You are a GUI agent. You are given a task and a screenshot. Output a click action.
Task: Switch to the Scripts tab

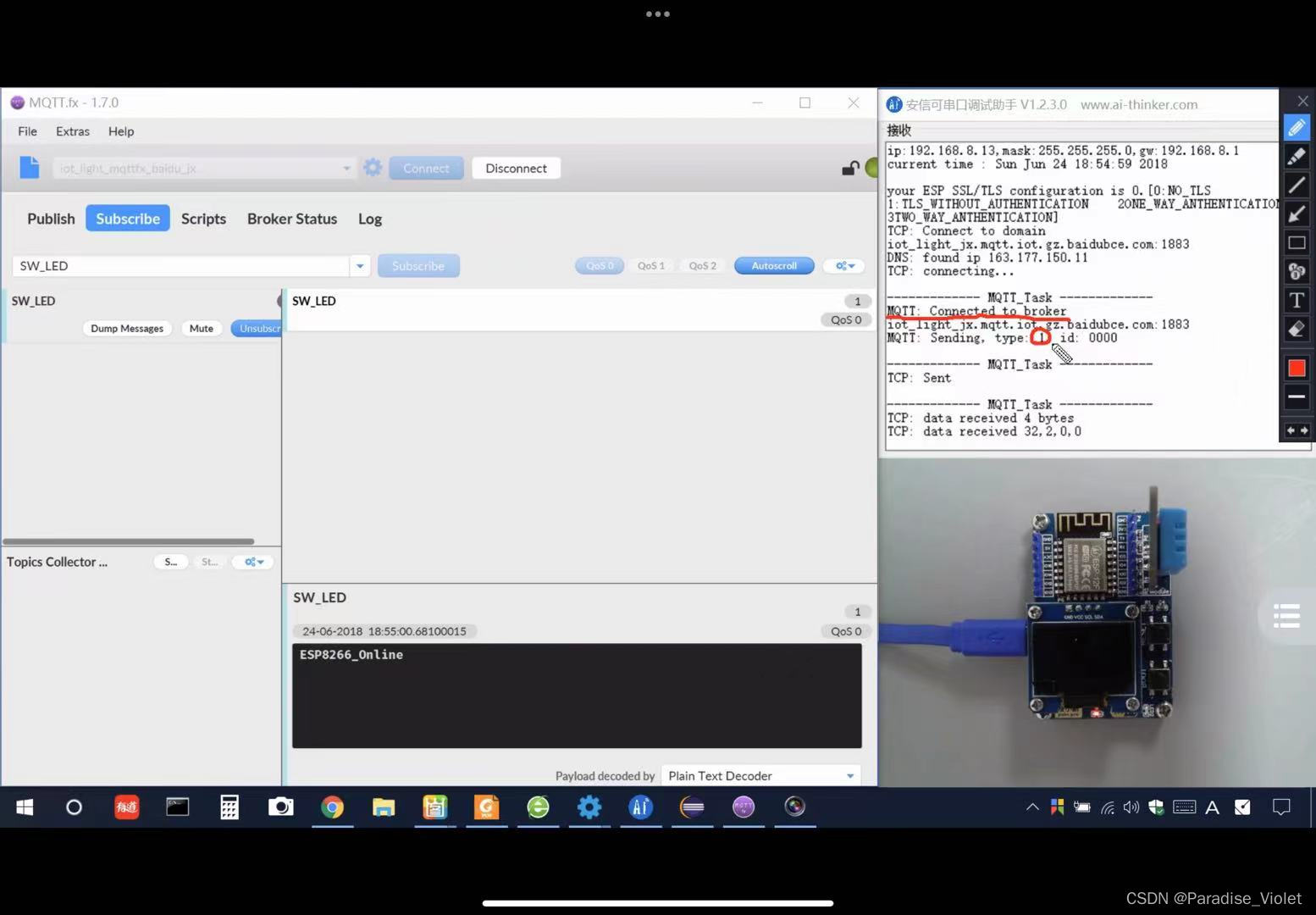pyautogui.click(x=203, y=219)
